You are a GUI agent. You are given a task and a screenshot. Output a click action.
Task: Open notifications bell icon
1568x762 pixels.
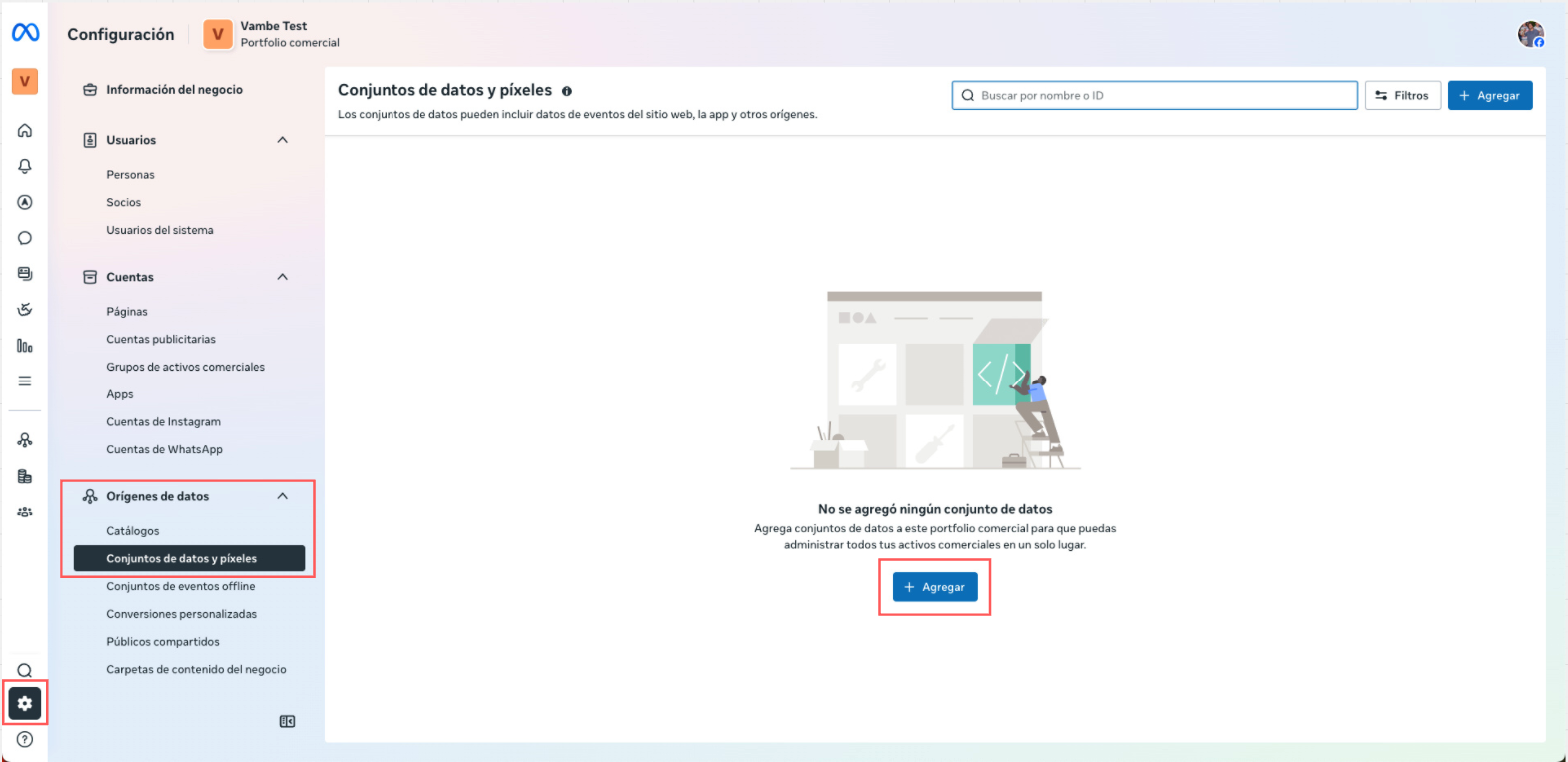[x=25, y=167]
